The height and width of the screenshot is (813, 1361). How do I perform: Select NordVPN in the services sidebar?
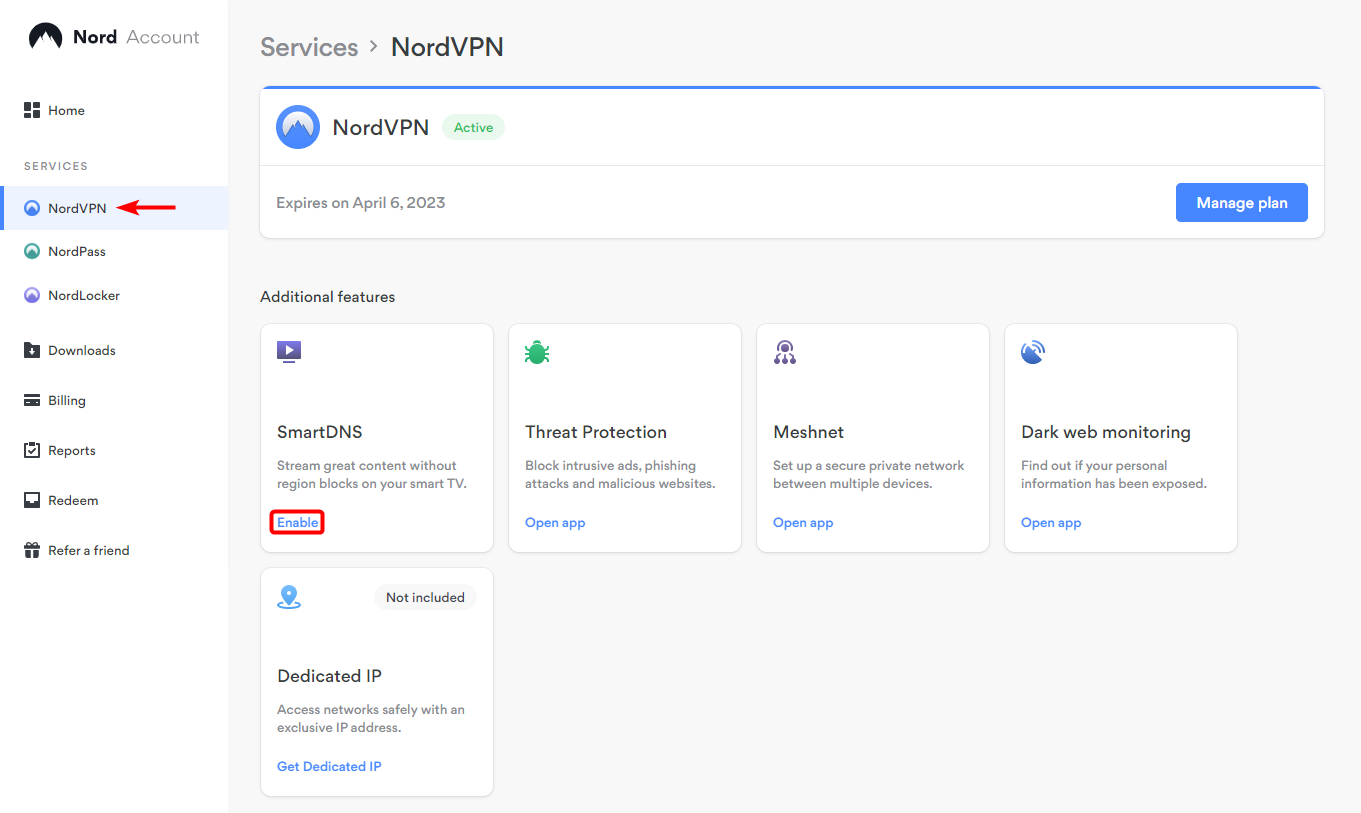pos(77,208)
